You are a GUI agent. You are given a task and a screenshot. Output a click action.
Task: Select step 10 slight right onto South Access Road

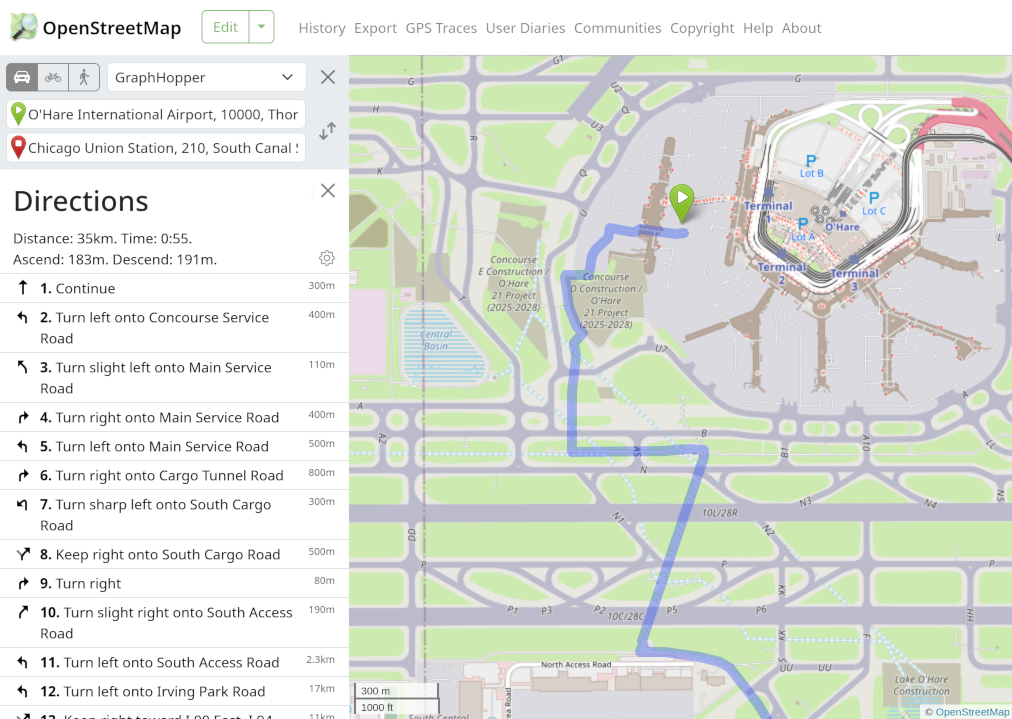(x=174, y=622)
